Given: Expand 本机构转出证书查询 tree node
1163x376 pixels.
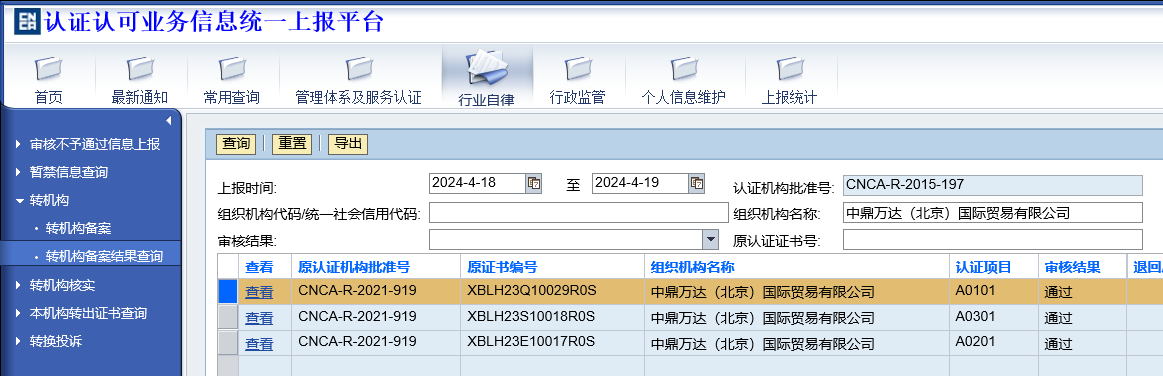Looking at the screenshot, I should [x=18, y=314].
